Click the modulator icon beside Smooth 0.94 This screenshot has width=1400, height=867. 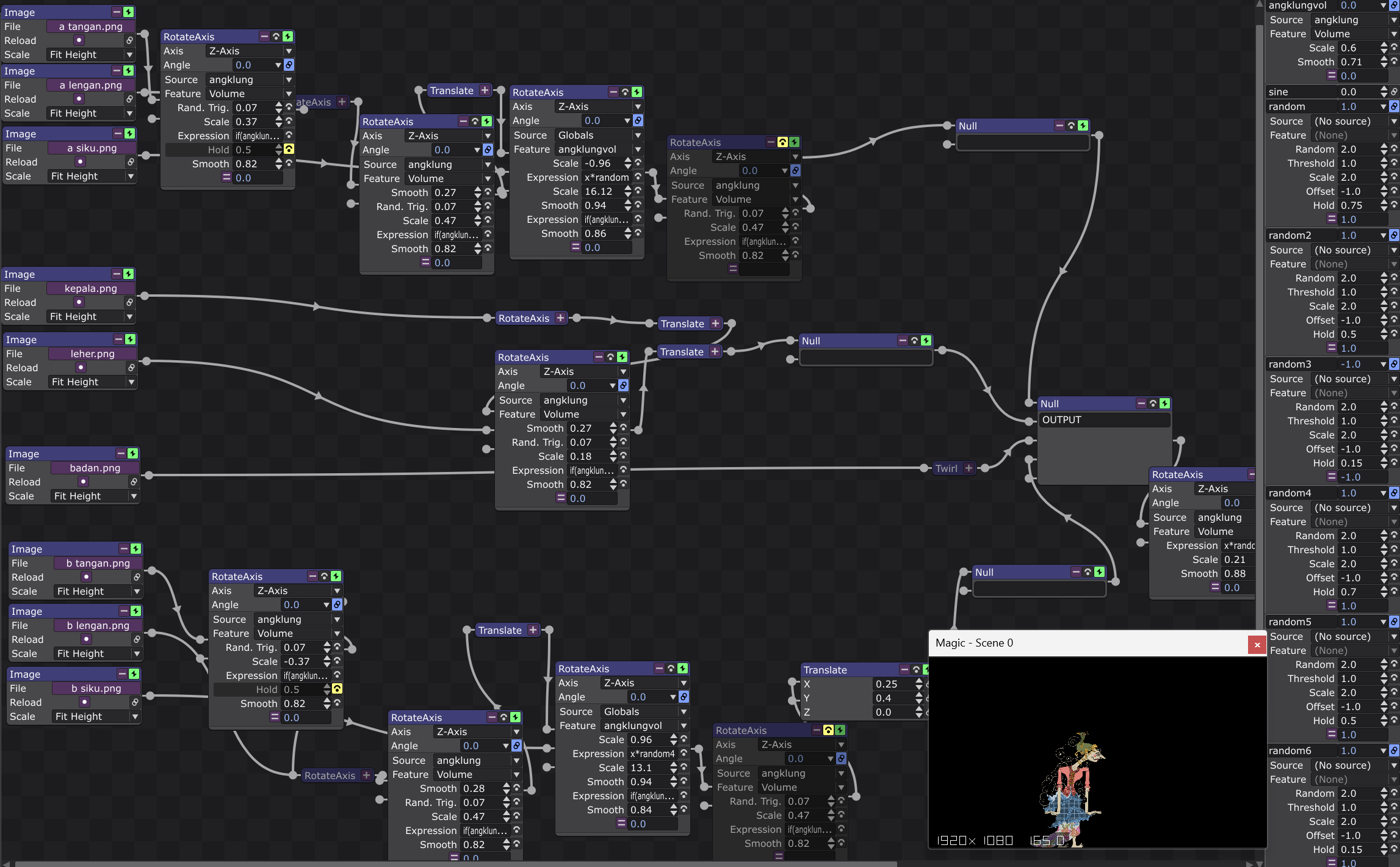click(638, 206)
